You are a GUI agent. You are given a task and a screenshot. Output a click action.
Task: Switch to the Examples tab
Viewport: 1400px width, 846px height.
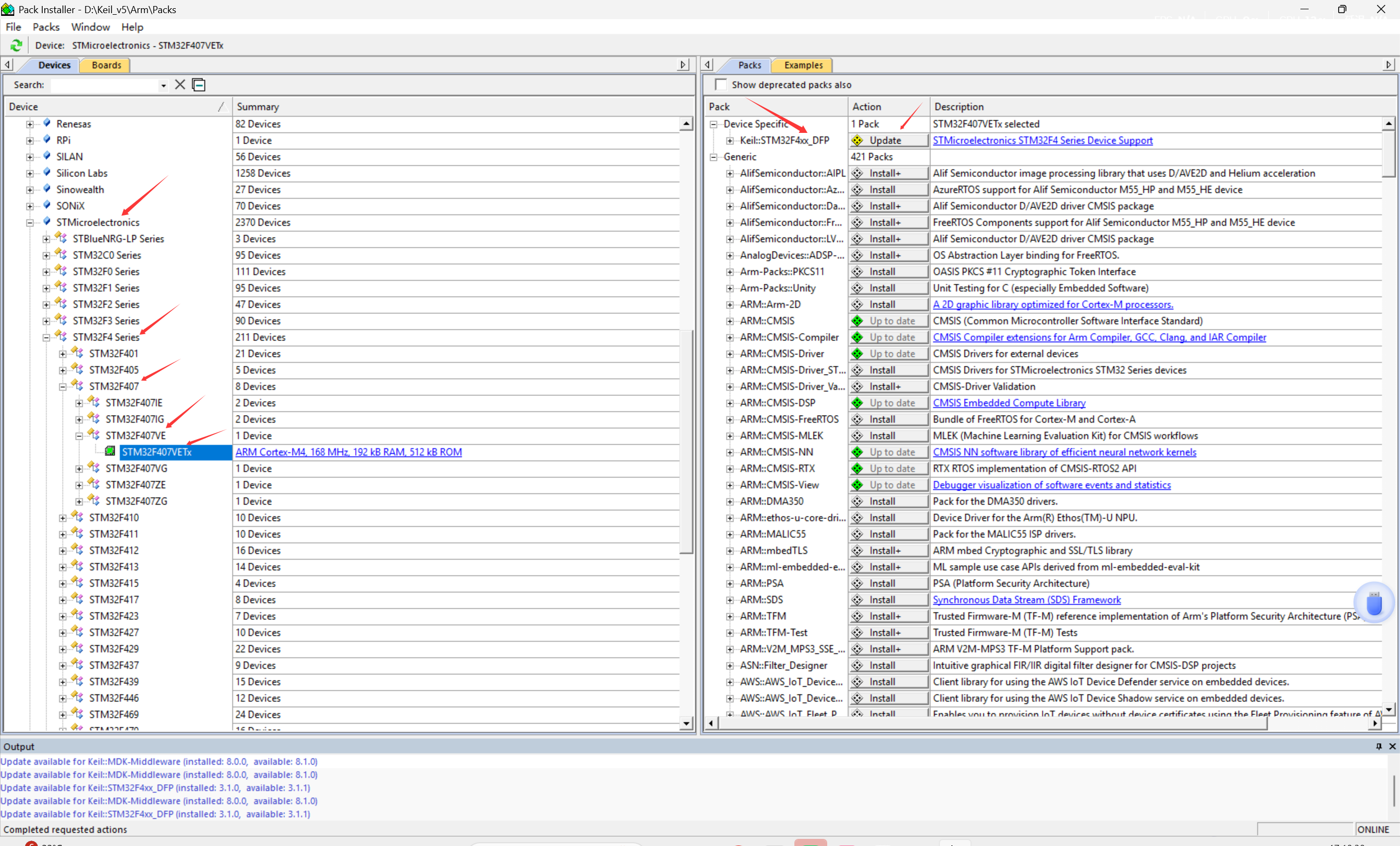(x=803, y=65)
